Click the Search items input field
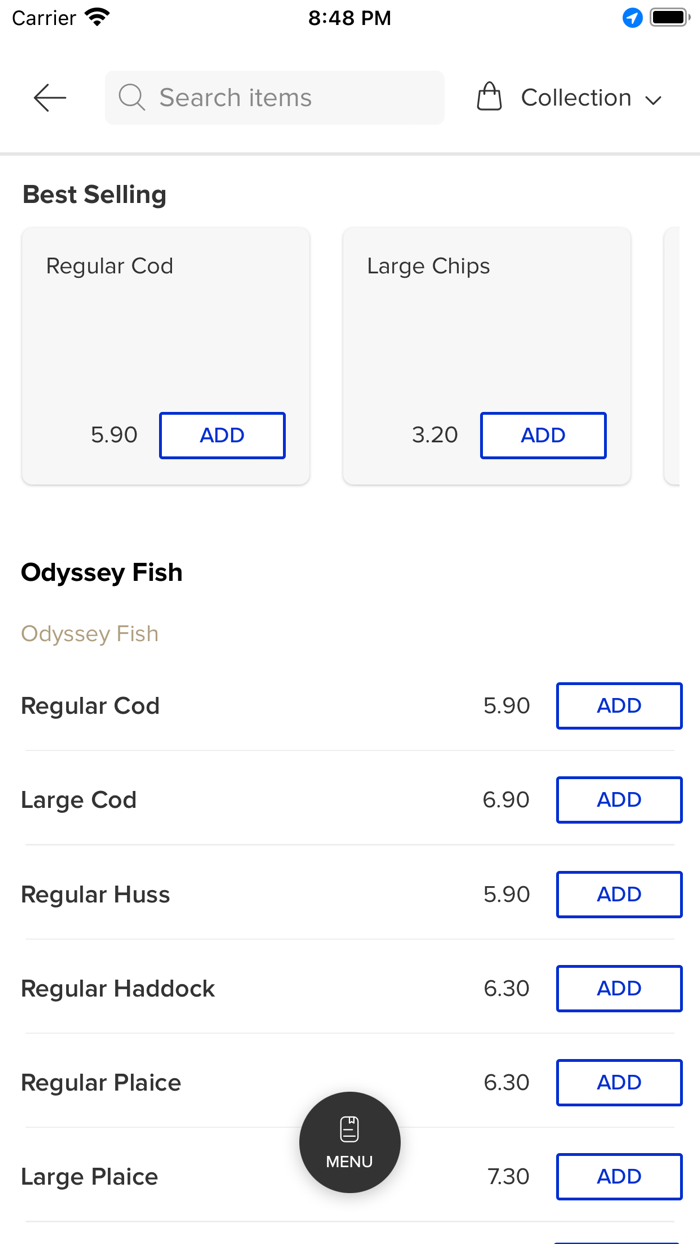The height and width of the screenshot is (1244, 700). click(274, 98)
